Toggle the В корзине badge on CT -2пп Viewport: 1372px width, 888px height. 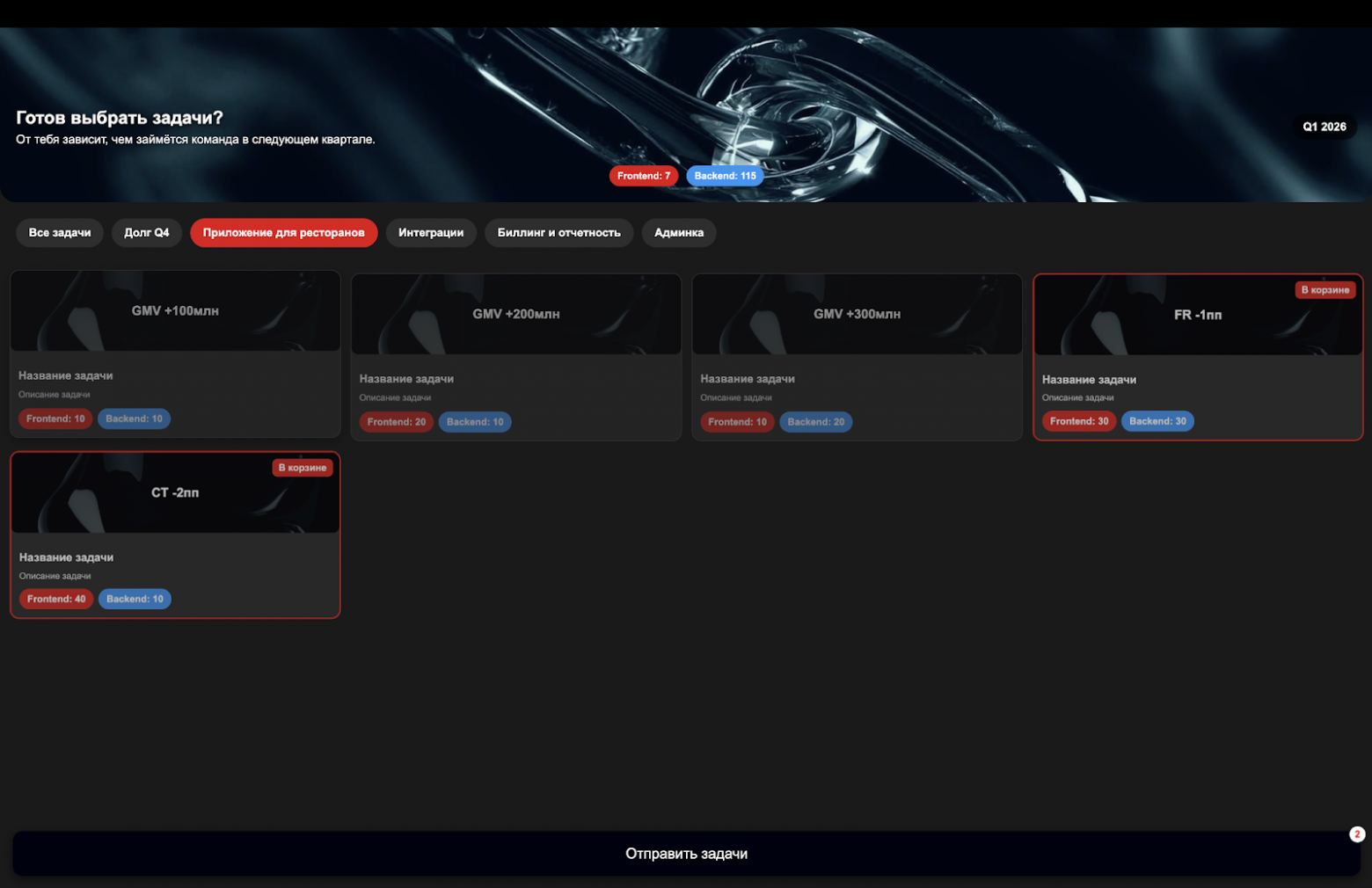pos(302,468)
